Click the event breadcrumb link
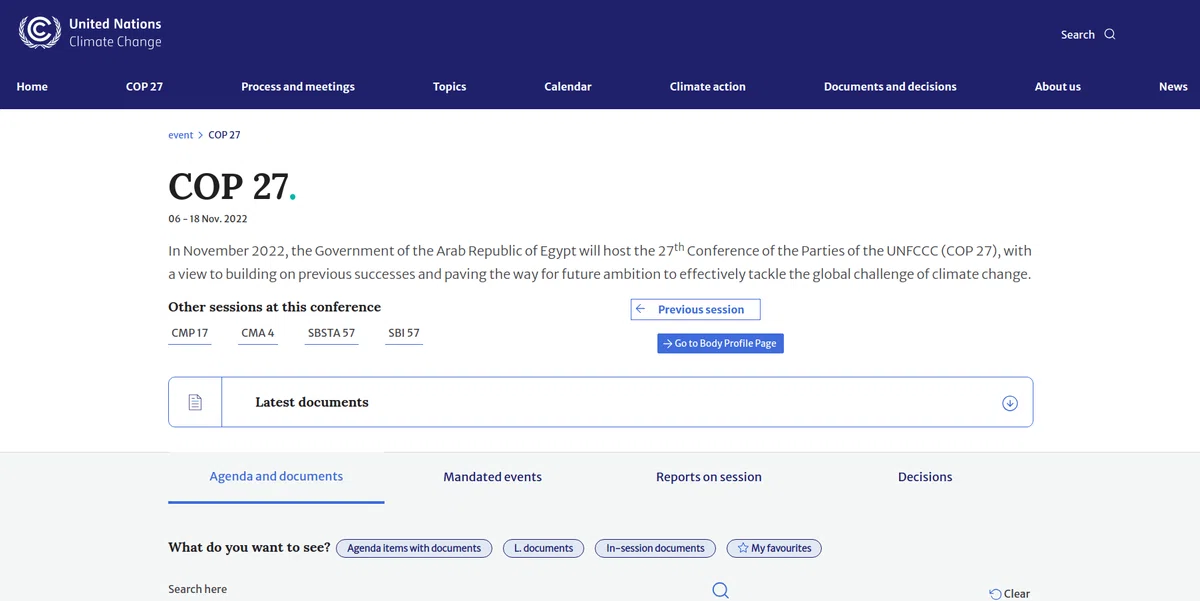Viewport: 1200px width, 601px height. pos(181,135)
